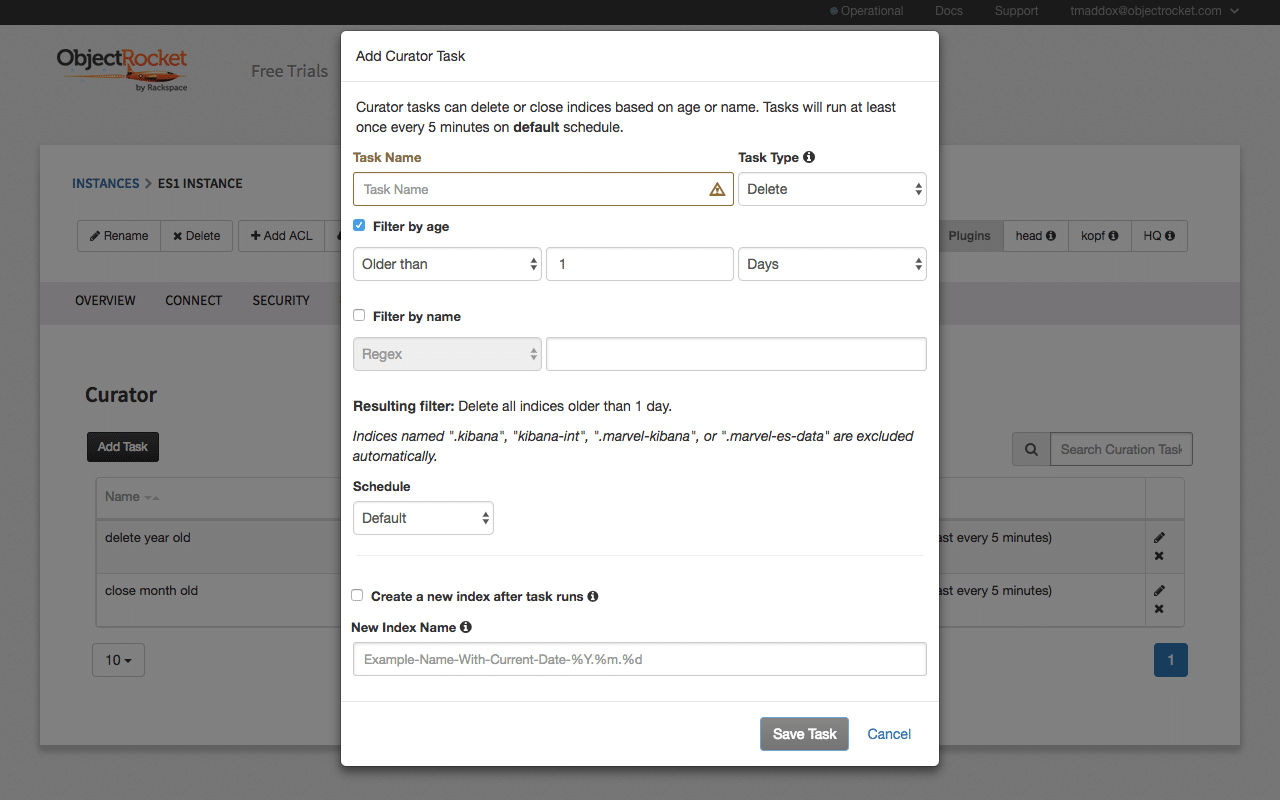Click the info icon after Create a new index
The height and width of the screenshot is (800, 1280).
coord(593,596)
